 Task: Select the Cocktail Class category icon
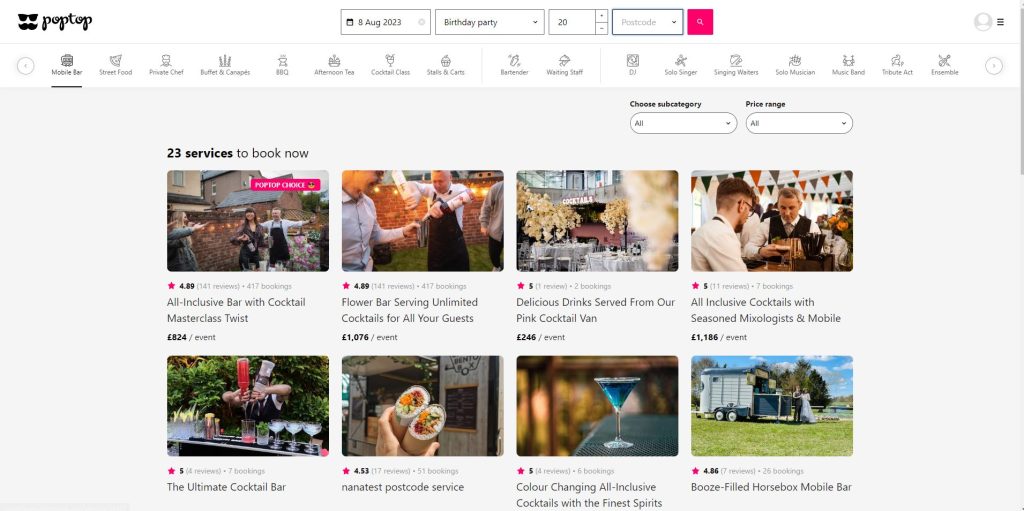pyautogui.click(x=390, y=62)
